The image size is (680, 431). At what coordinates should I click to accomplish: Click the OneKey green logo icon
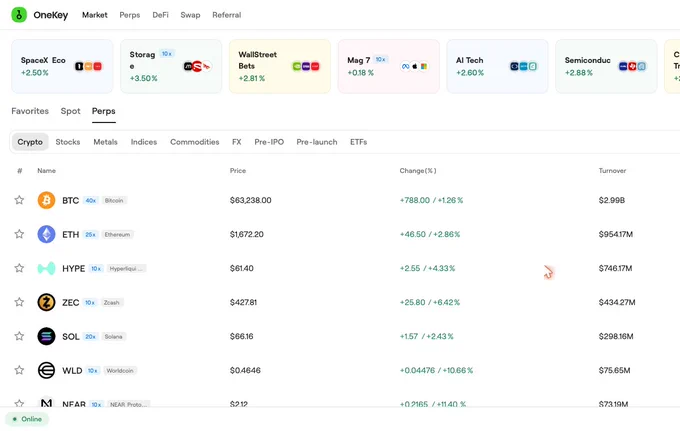[19, 15]
